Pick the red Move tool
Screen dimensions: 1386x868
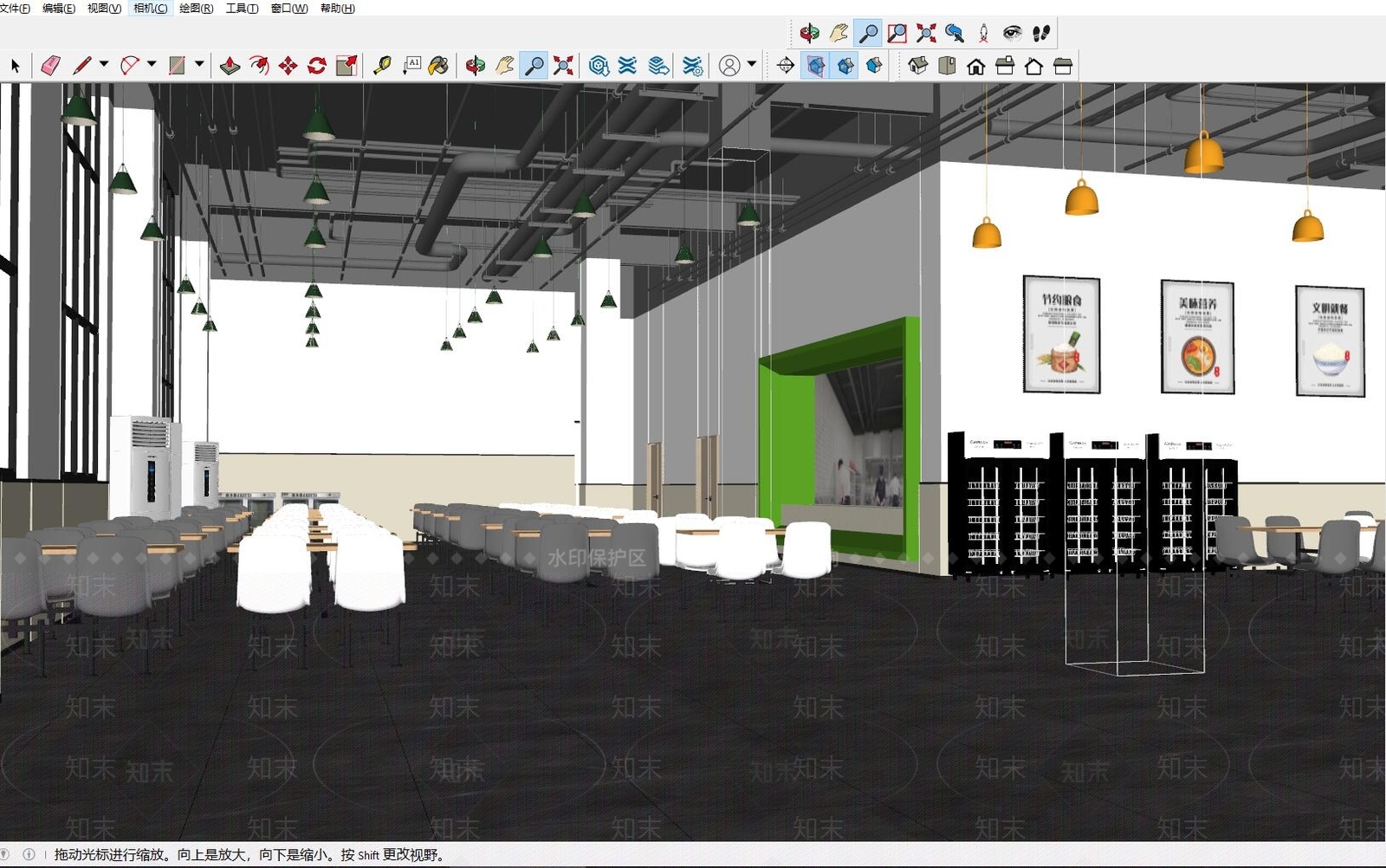click(x=288, y=66)
